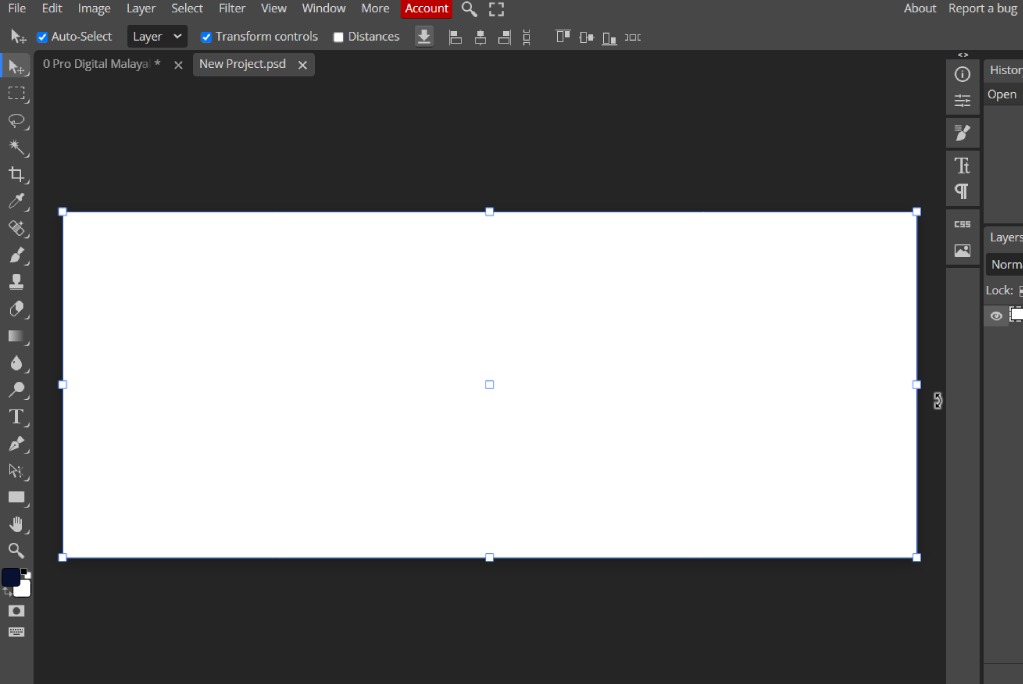Screen dimensions: 1023x684
Task: Open the Image menu
Action: point(94,8)
